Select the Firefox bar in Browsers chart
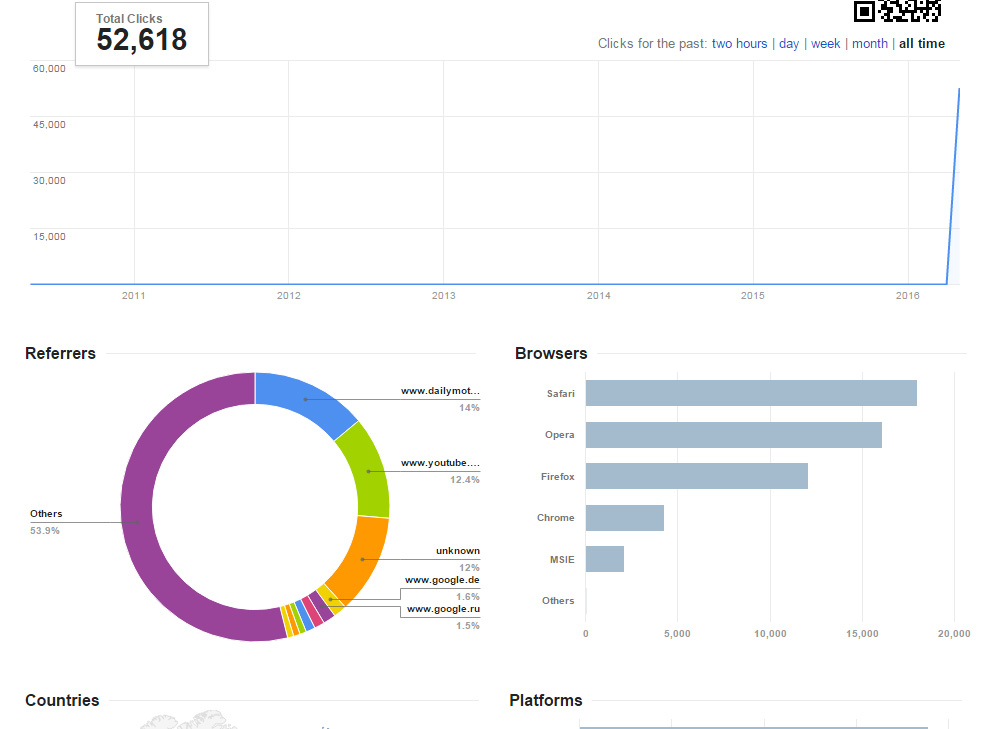The image size is (988, 729). [696, 476]
